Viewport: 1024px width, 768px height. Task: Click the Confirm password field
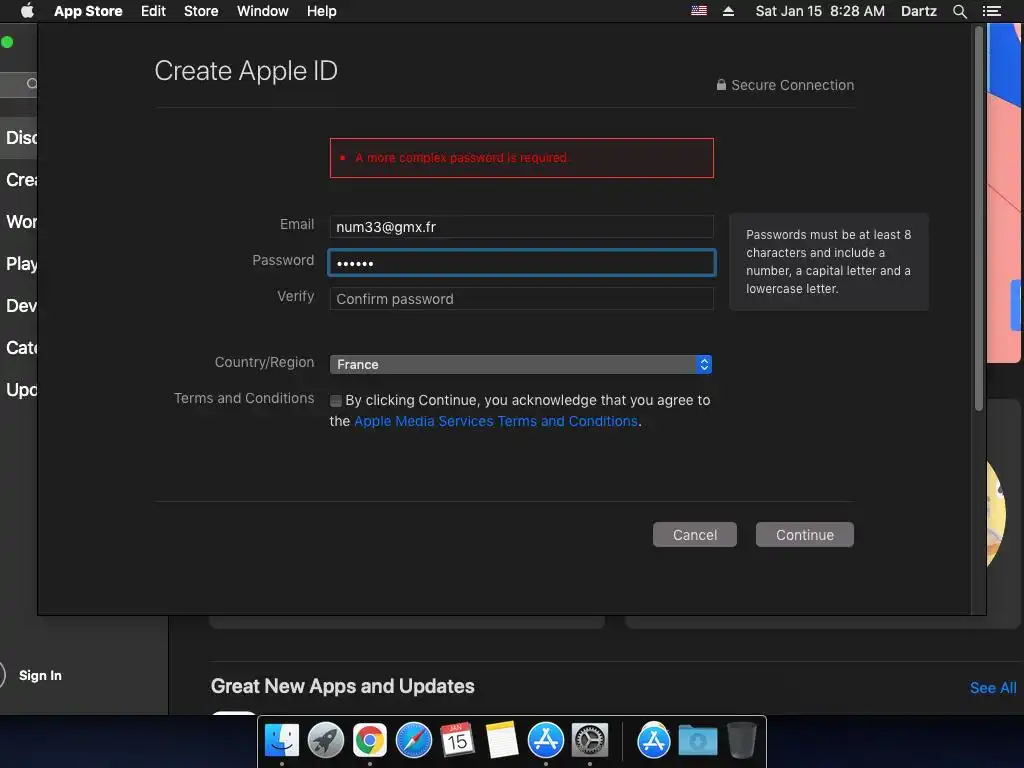click(521, 298)
